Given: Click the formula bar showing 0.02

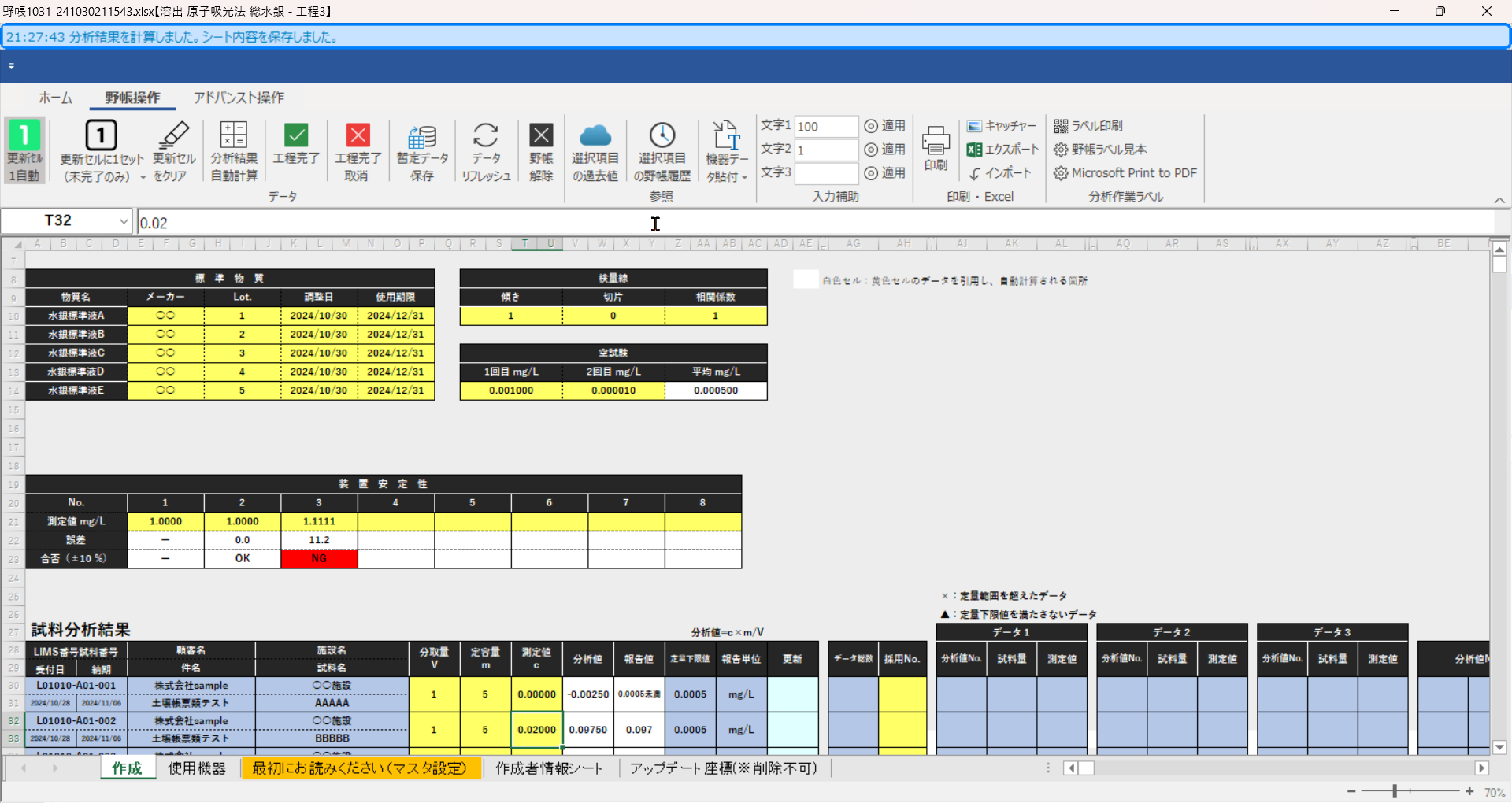Looking at the screenshot, I should click(x=815, y=223).
